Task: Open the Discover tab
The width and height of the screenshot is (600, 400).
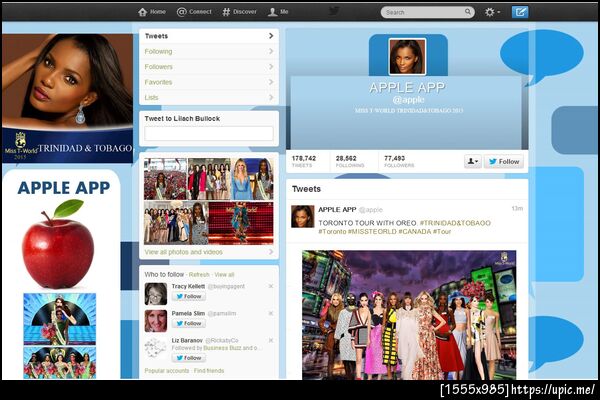Action: (x=240, y=12)
